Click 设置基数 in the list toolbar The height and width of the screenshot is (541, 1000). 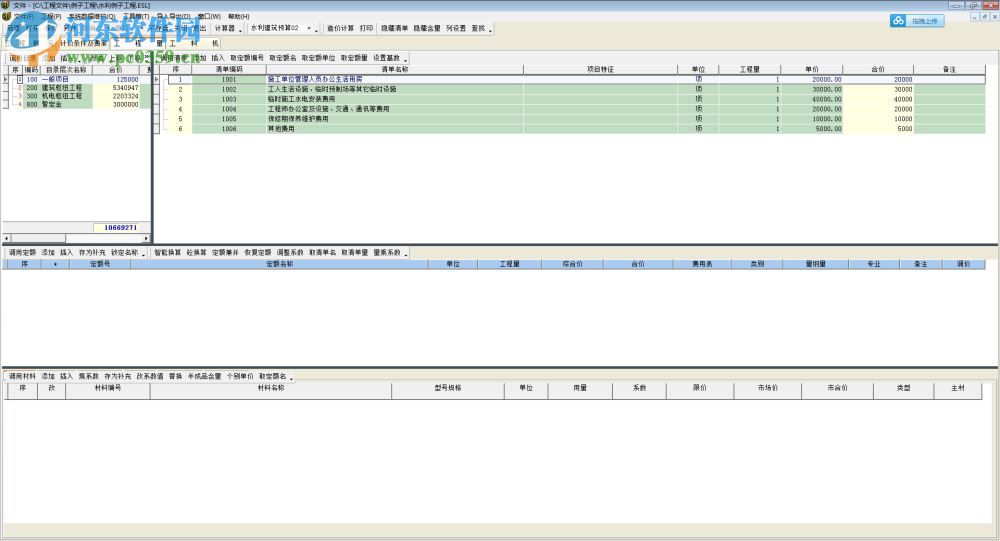[x=386, y=58]
